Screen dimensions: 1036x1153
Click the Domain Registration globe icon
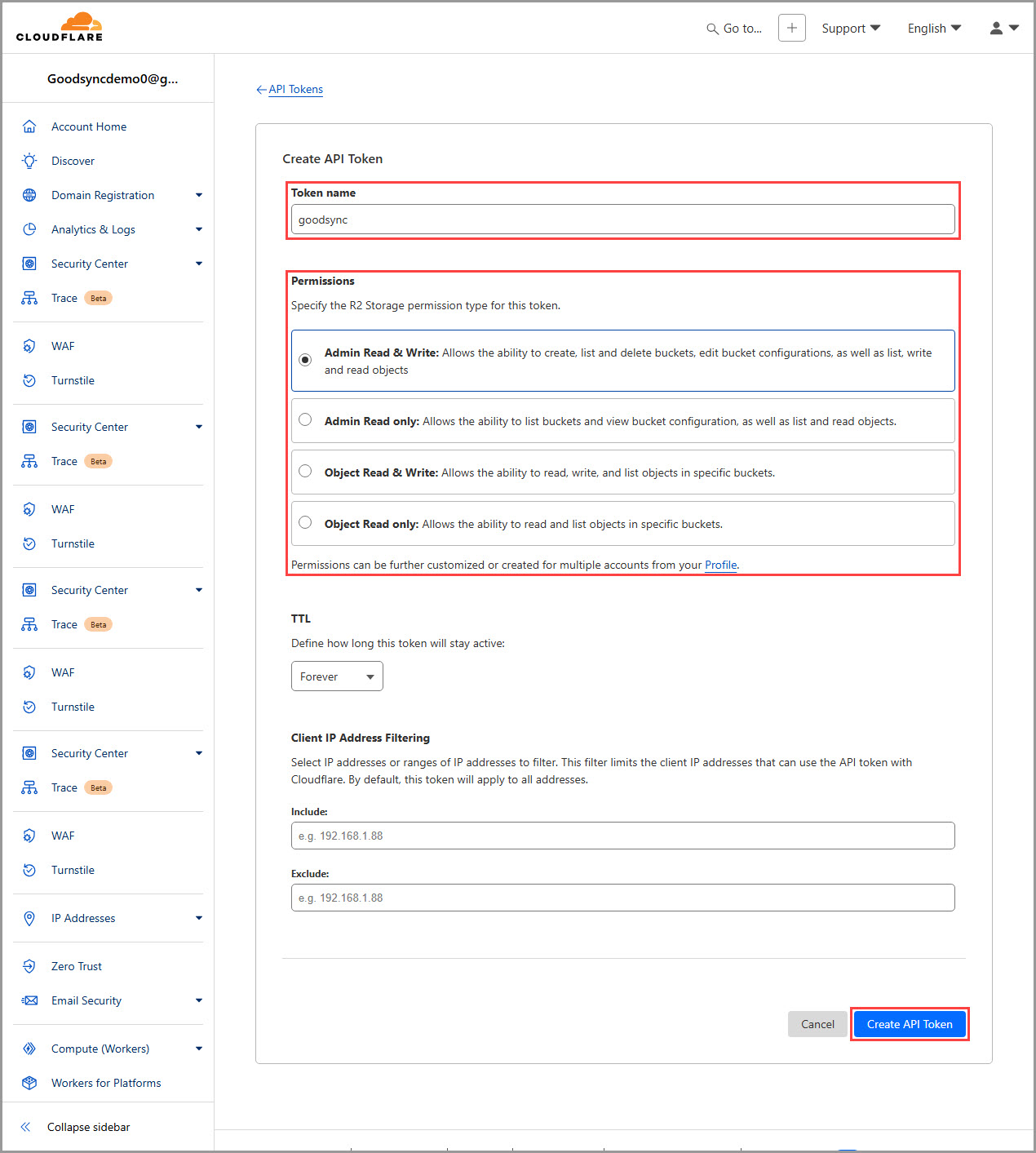click(29, 195)
